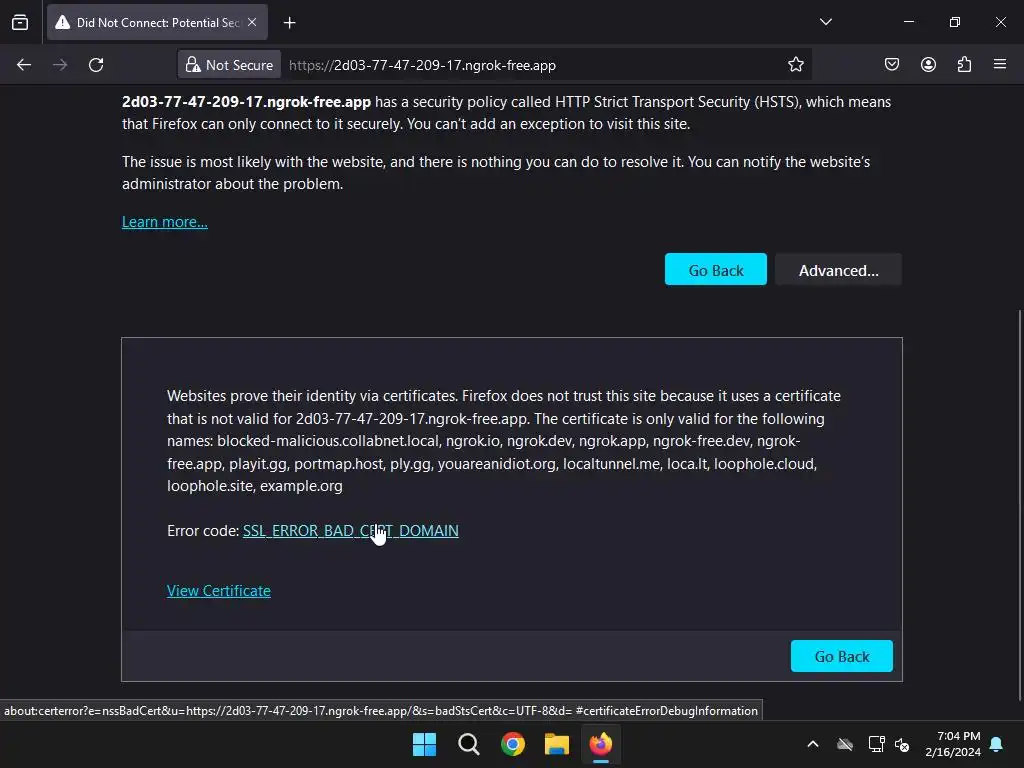Screen dimensions: 1024x768
Task: Open Firefox account icon
Action: pos(928,65)
